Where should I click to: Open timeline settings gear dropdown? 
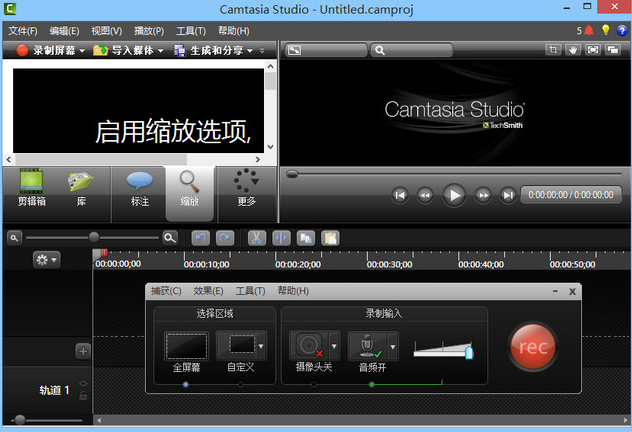[x=46, y=260]
